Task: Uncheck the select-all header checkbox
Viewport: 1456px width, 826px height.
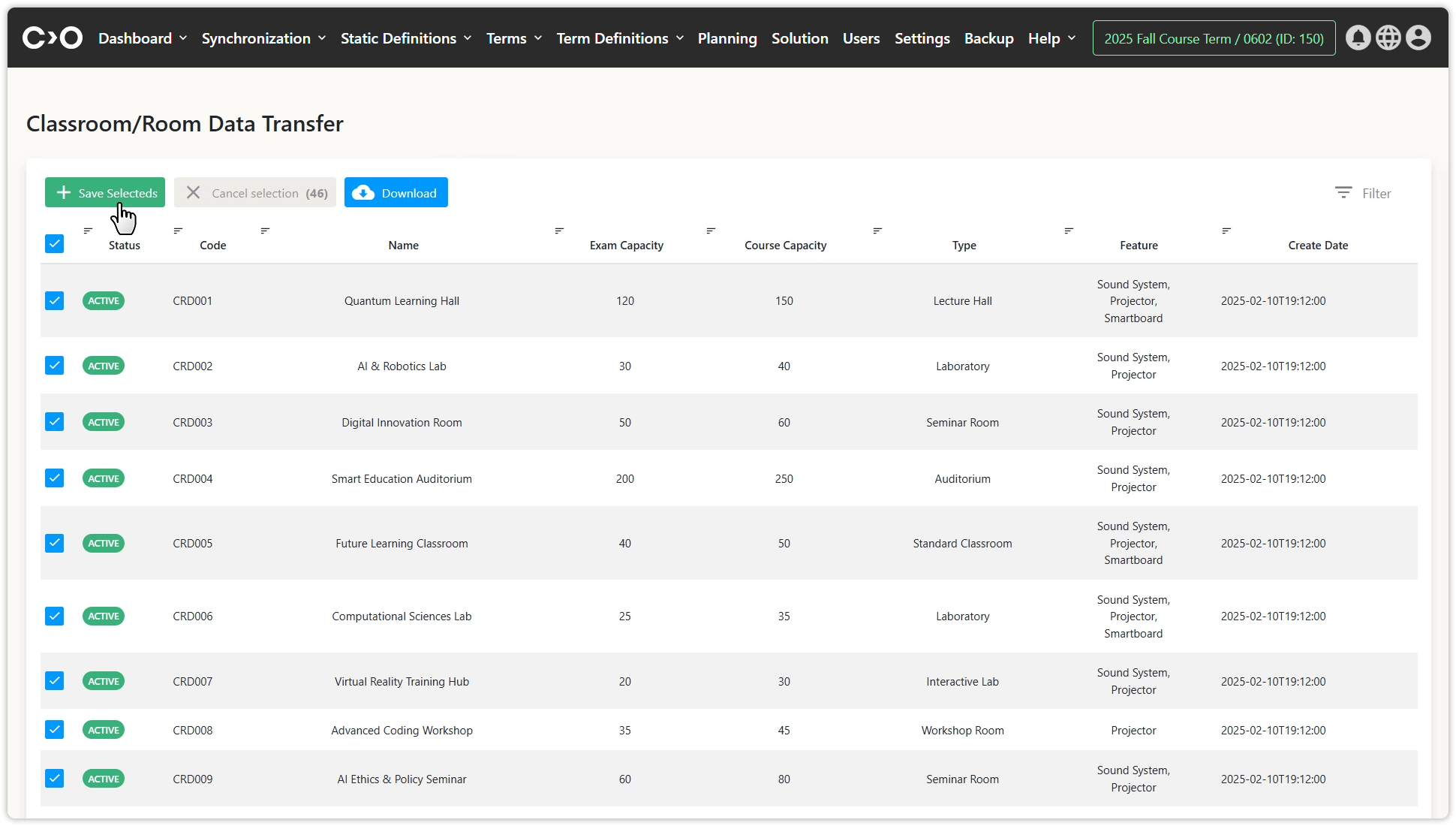Action: click(54, 243)
